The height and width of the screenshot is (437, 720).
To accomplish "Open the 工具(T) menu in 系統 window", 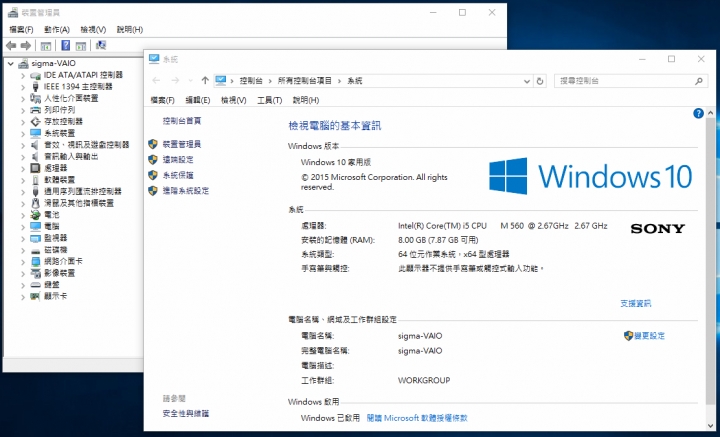I will click(270, 100).
